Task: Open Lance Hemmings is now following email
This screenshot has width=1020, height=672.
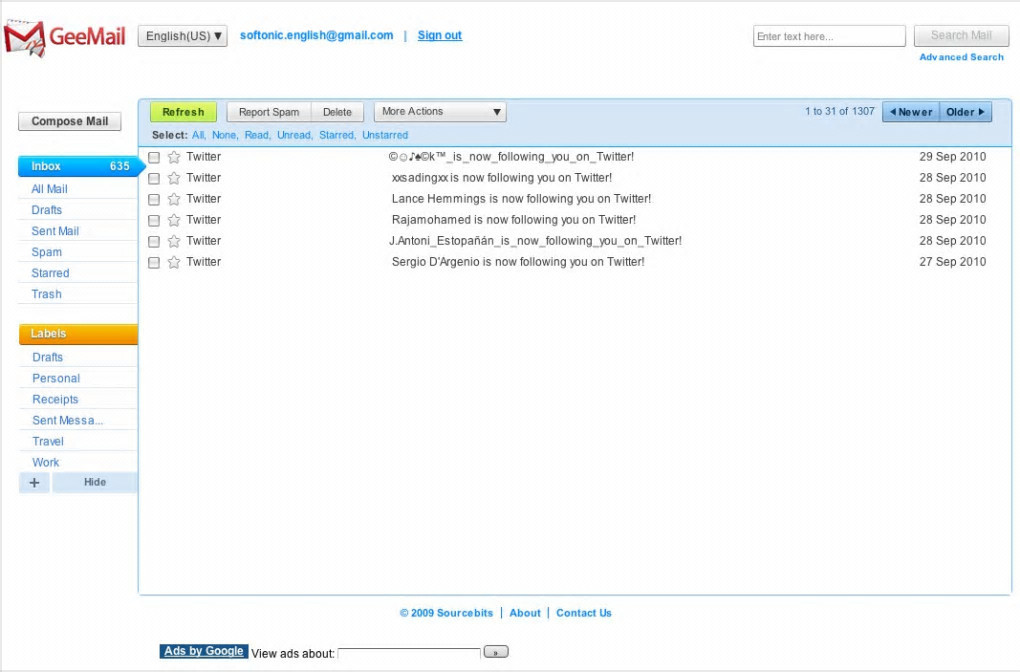Action: 521,199
